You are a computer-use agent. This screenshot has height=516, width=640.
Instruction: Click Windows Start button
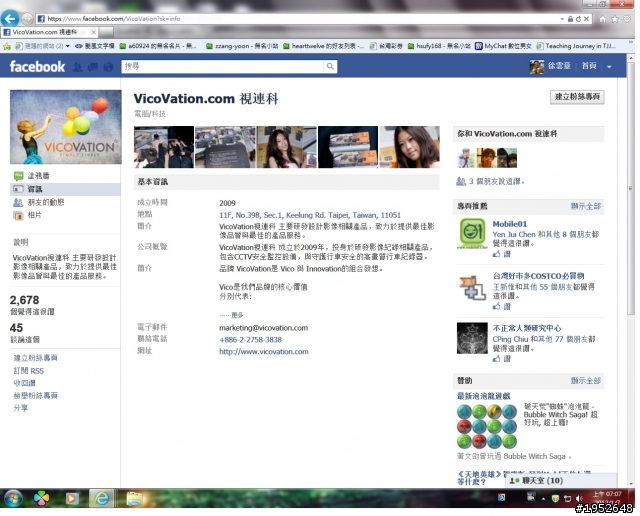click(13, 498)
